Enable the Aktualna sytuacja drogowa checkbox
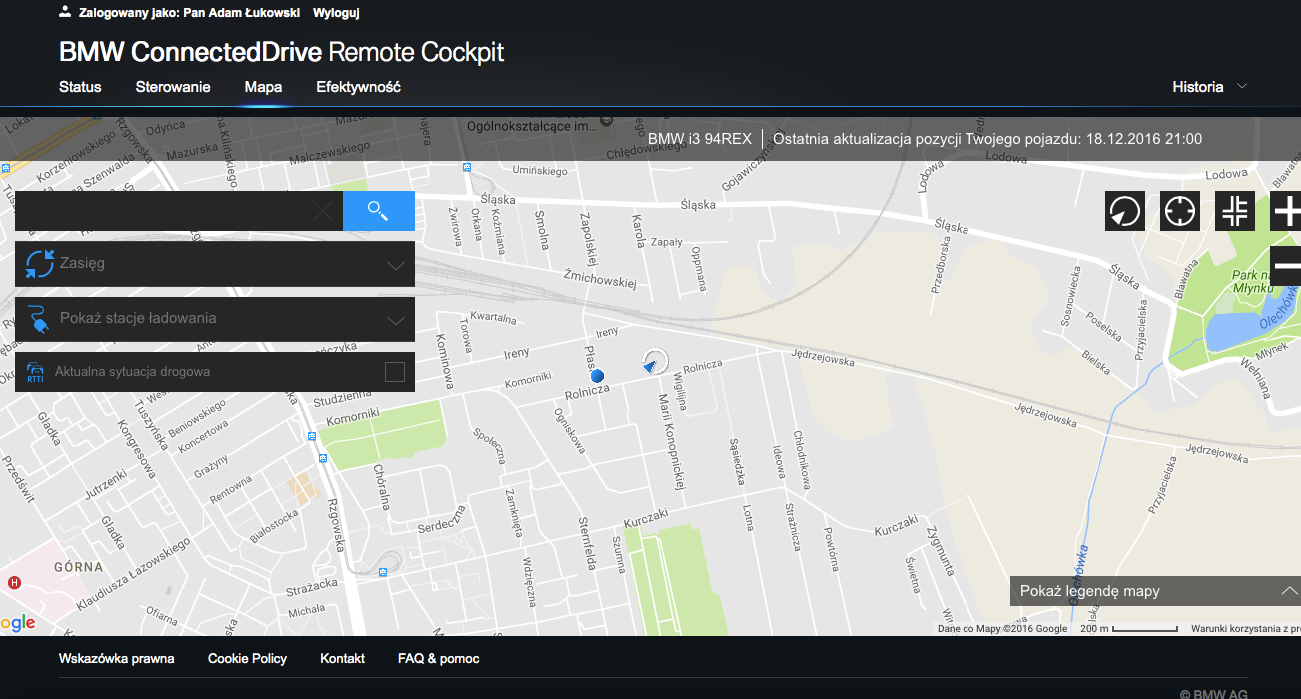The height and width of the screenshot is (699, 1301). pos(395,372)
